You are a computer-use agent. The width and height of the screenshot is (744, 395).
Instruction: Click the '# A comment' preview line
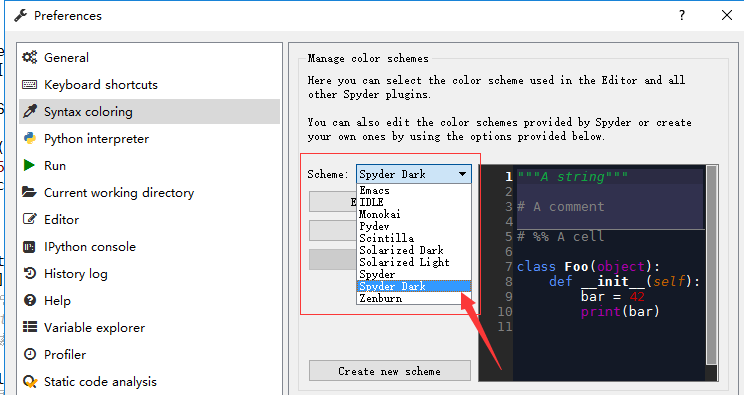click(560, 207)
